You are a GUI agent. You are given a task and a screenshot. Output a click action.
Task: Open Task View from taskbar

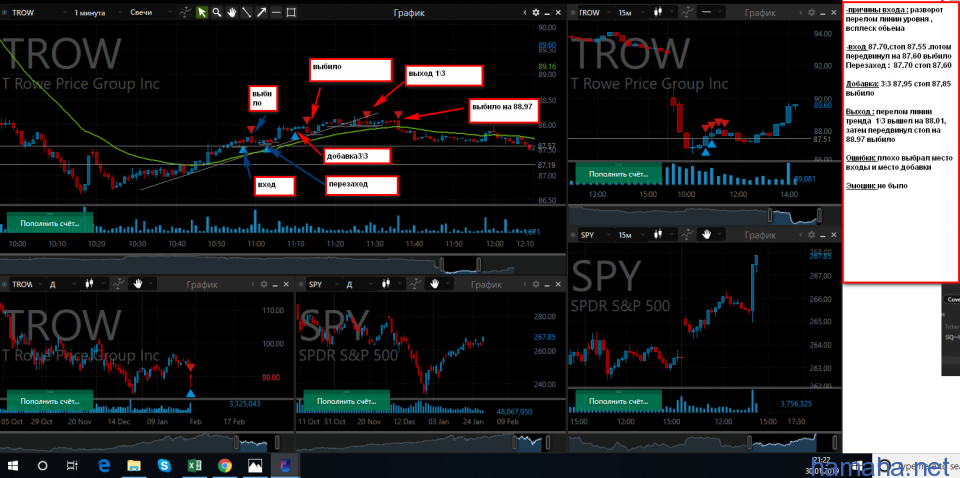(x=72, y=465)
